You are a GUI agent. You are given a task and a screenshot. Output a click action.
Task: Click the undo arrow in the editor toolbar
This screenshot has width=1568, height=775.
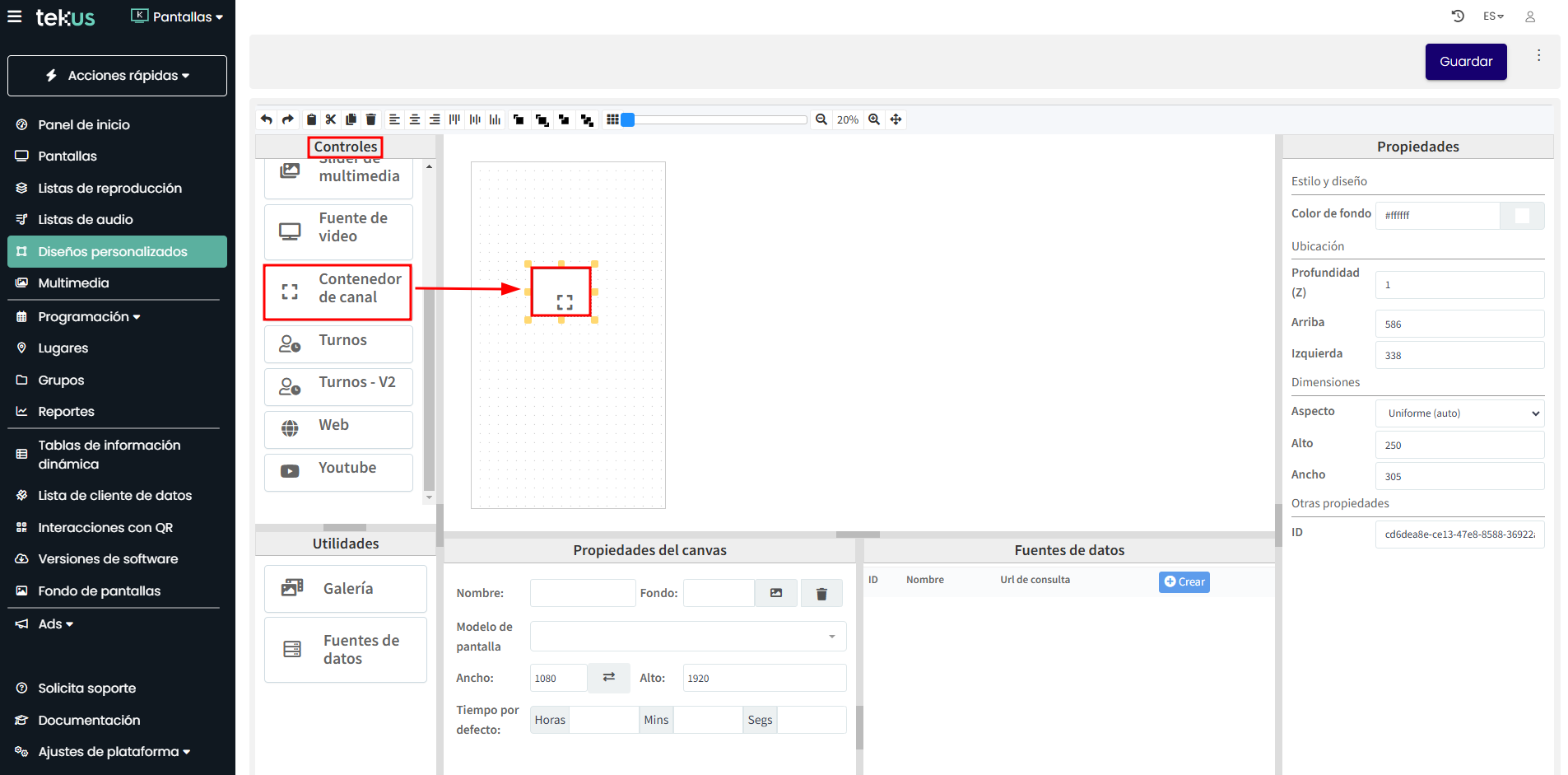[267, 119]
